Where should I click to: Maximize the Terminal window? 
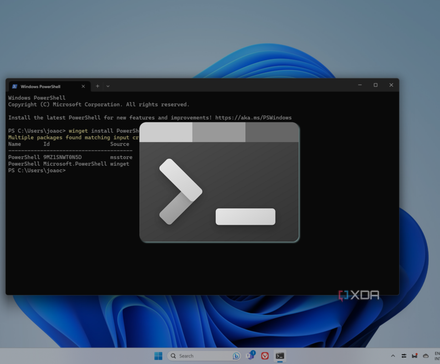pos(376,85)
